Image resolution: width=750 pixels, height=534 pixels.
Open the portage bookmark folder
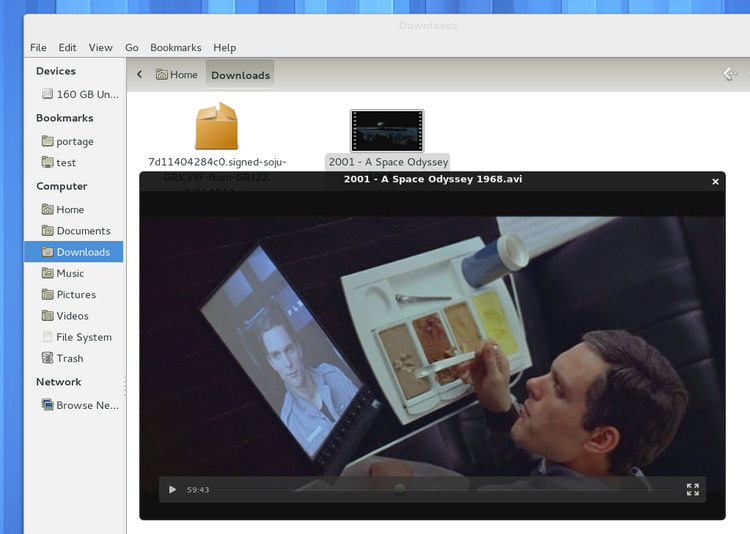[74, 142]
